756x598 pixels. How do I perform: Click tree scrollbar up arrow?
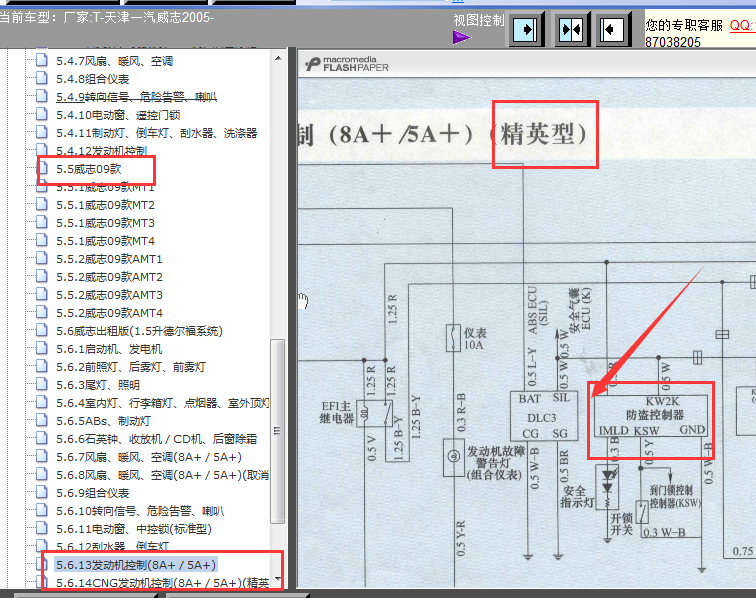pyautogui.click(x=278, y=58)
